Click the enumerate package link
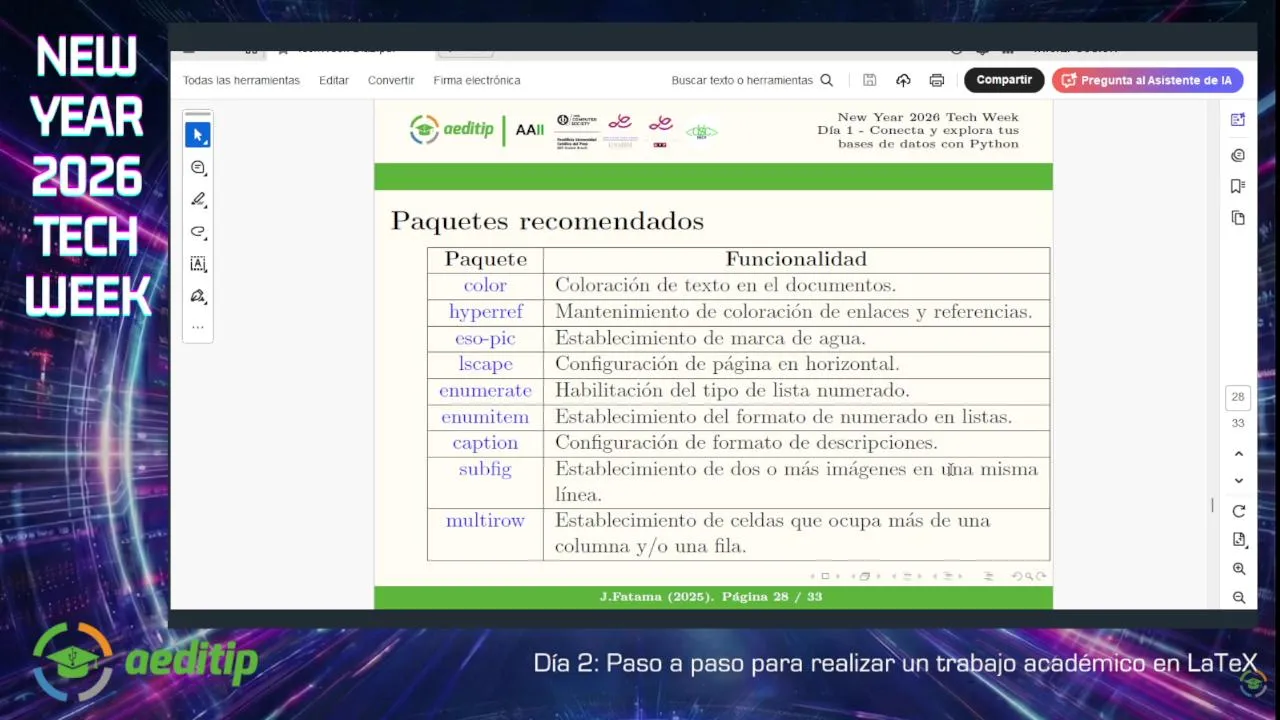1280x720 pixels. [485, 390]
